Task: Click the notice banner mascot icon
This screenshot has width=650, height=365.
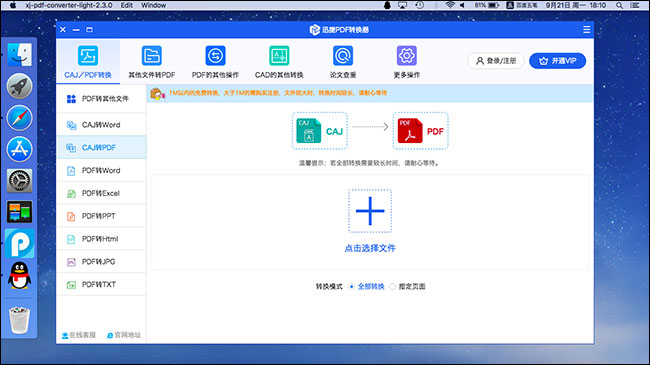Action: (157, 93)
